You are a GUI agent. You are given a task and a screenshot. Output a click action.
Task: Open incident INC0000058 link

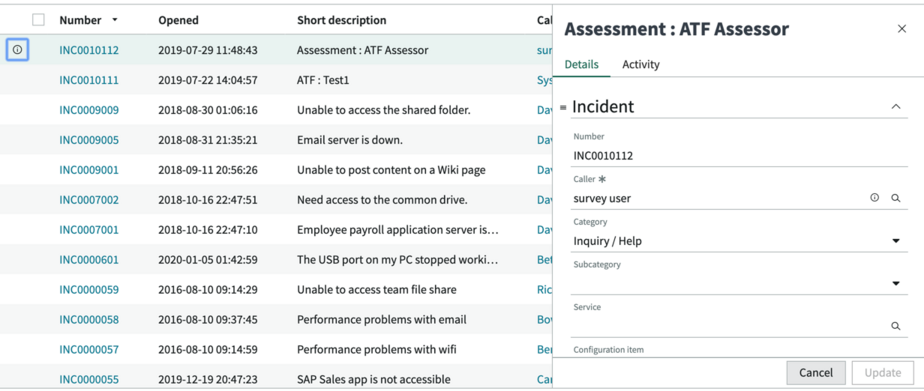(x=89, y=320)
